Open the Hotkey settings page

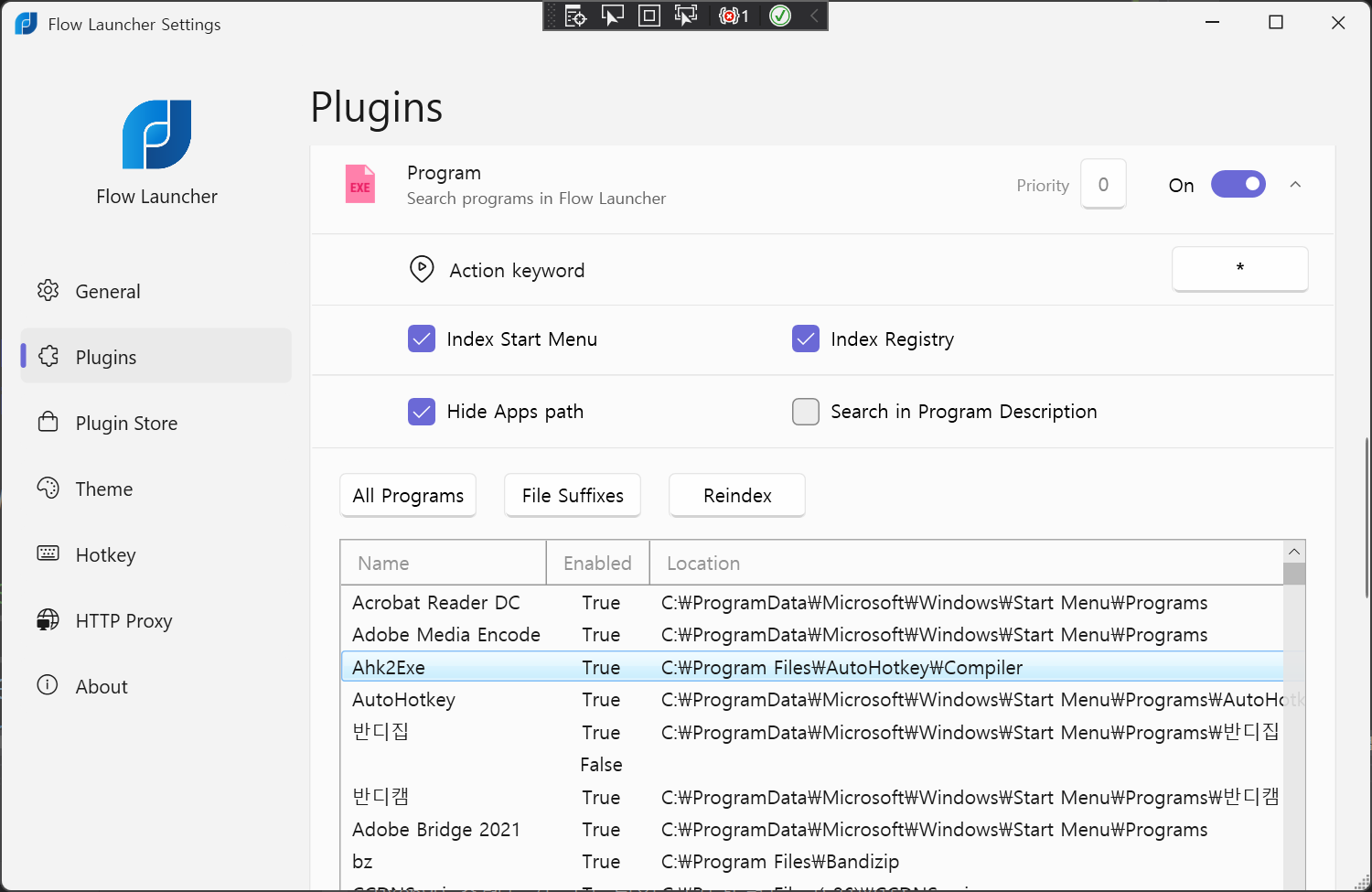point(155,554)
